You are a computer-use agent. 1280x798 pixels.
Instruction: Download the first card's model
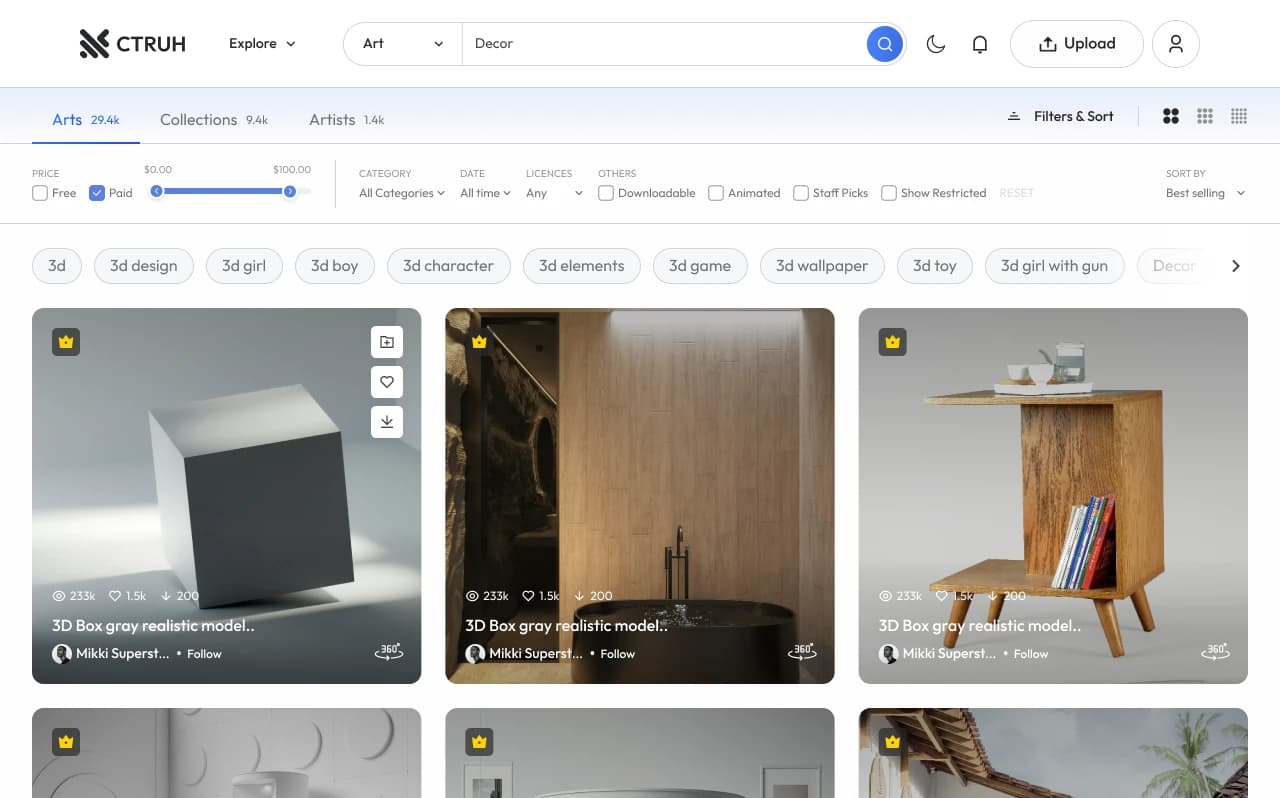pyautogui.click(x=387, y=421)
